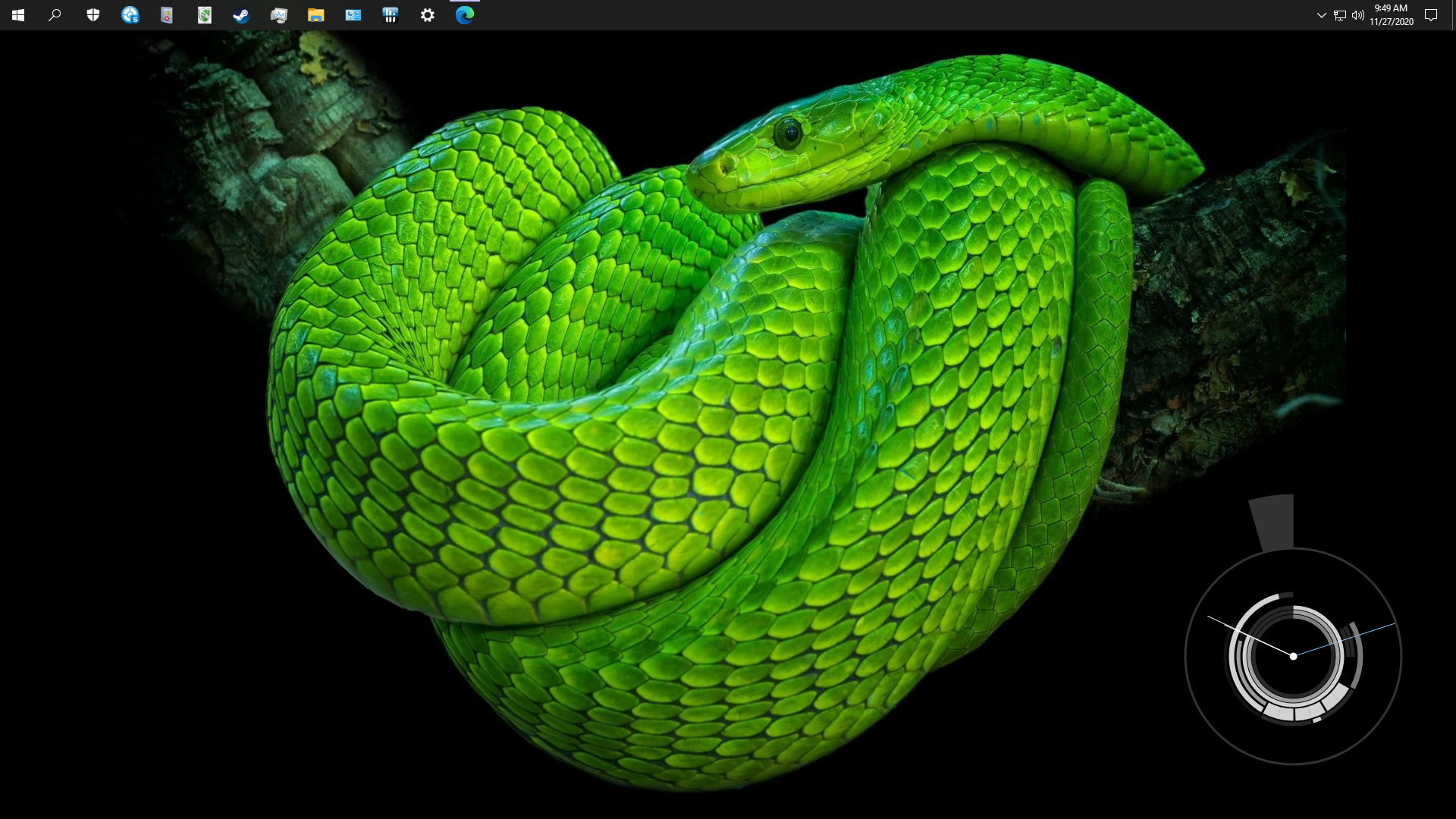Launch the blue target app icon
The width and height of the screenshot is (1456, 819).
(130, 15)
